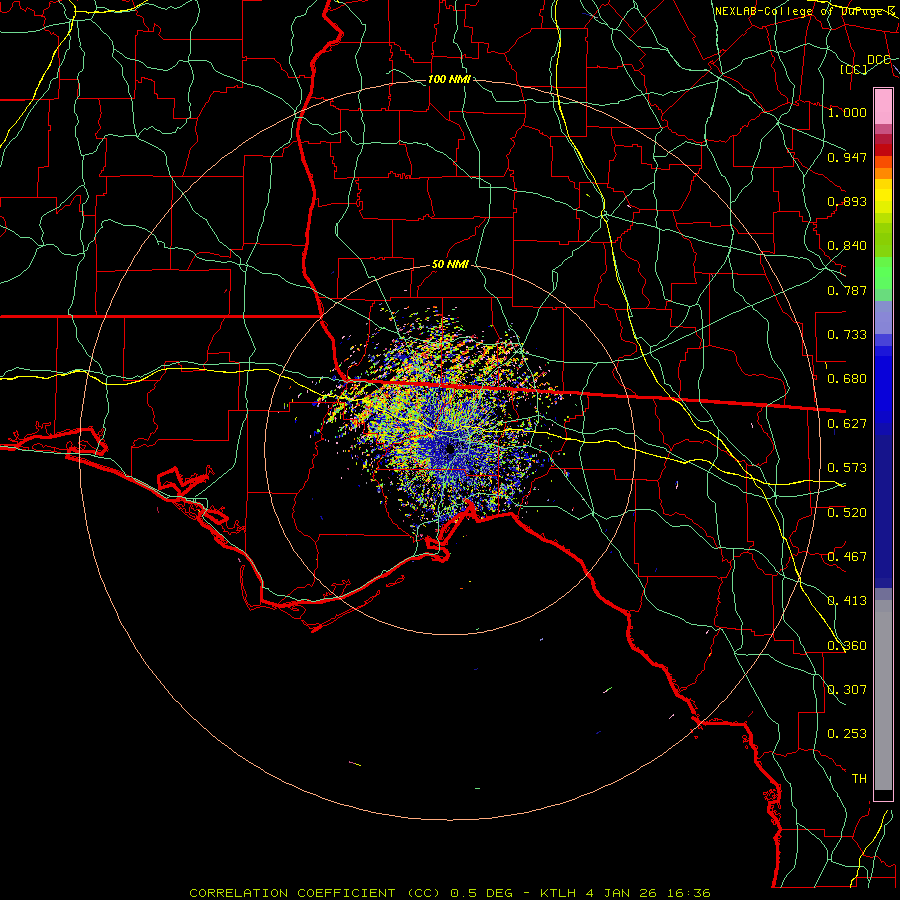This screenshot has height=900, width=900.
Task: Select the 0.627 scale value
Action: (x=847, y=424)
